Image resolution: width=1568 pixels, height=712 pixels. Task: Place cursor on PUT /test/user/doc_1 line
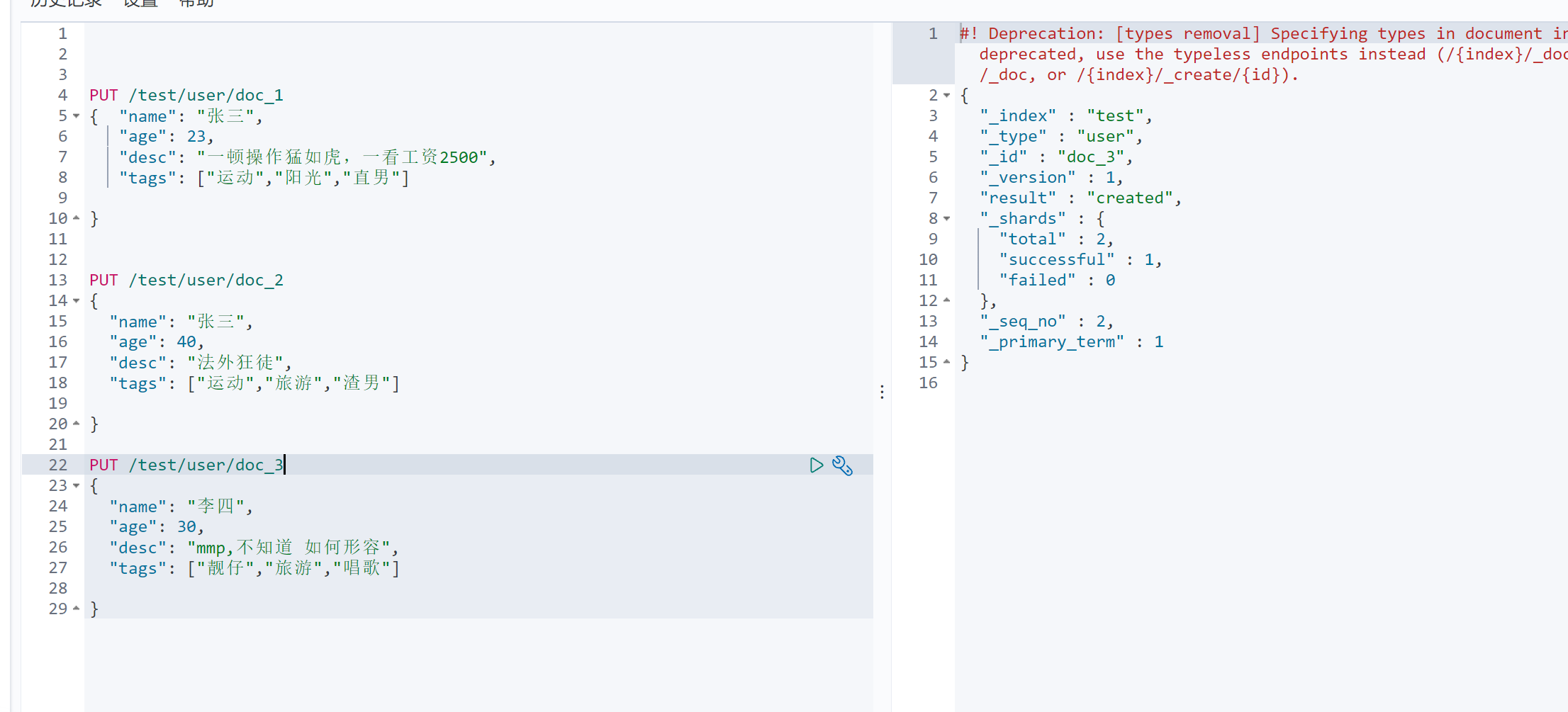[186, 95]
